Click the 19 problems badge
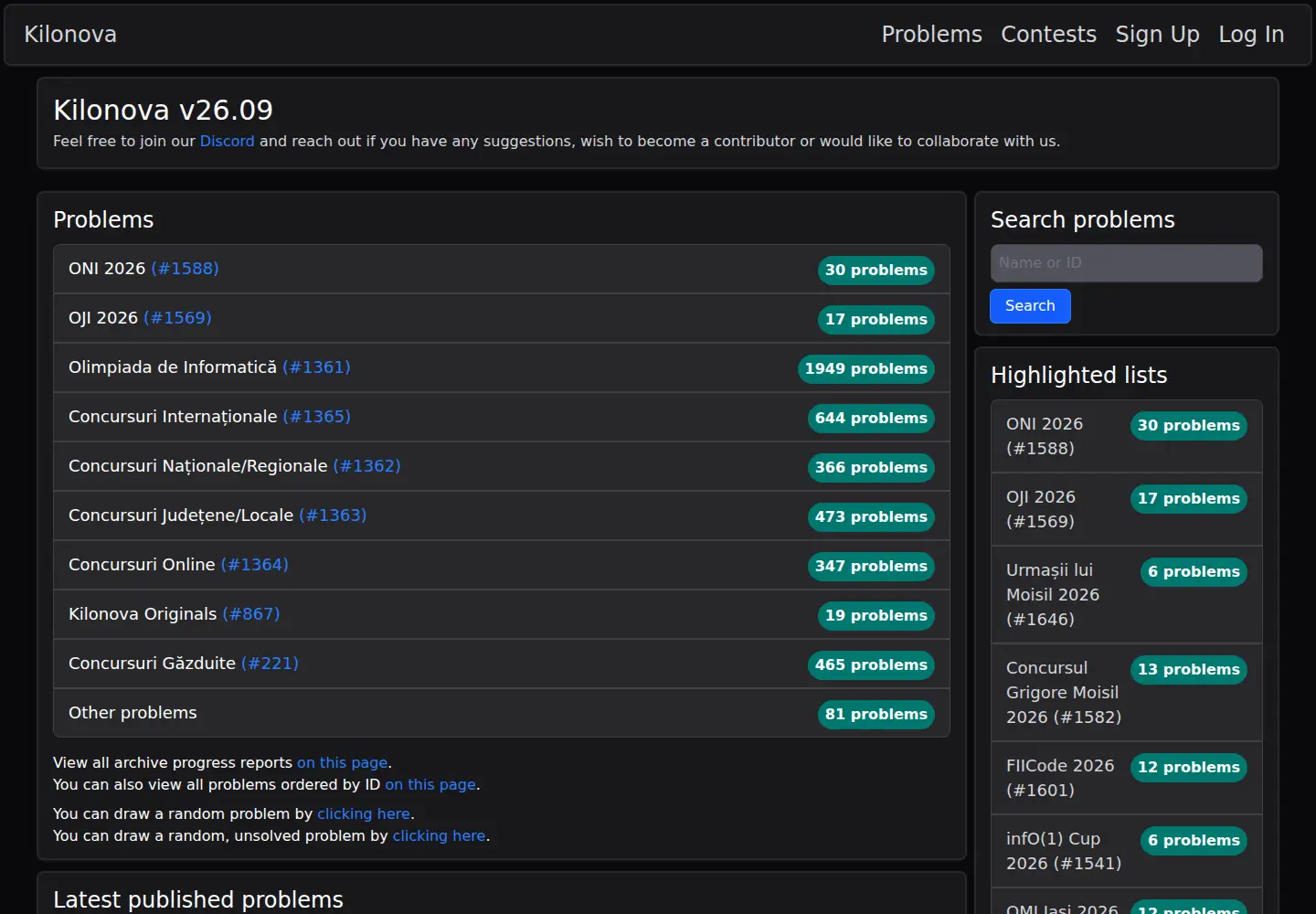This screenshot has width=1316, height=914. [876, 615]
